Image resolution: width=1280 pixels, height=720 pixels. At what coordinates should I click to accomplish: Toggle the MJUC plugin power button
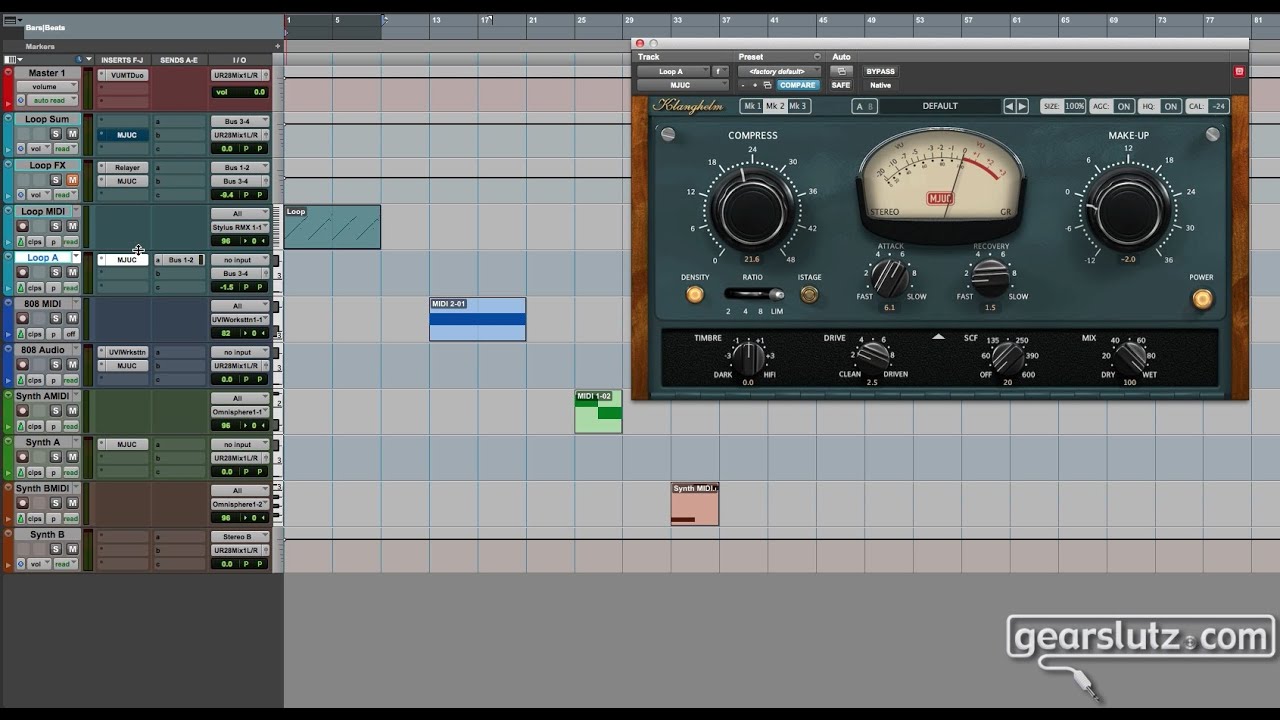(x=1202, y=298)
